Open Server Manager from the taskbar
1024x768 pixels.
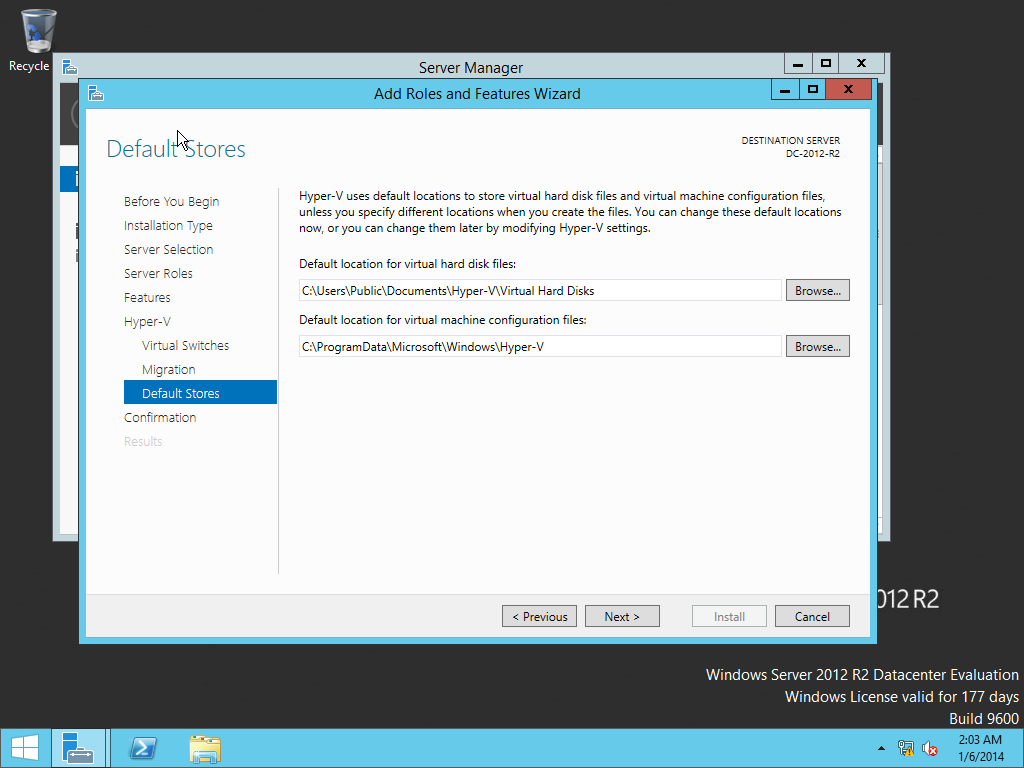coord(78,748)
